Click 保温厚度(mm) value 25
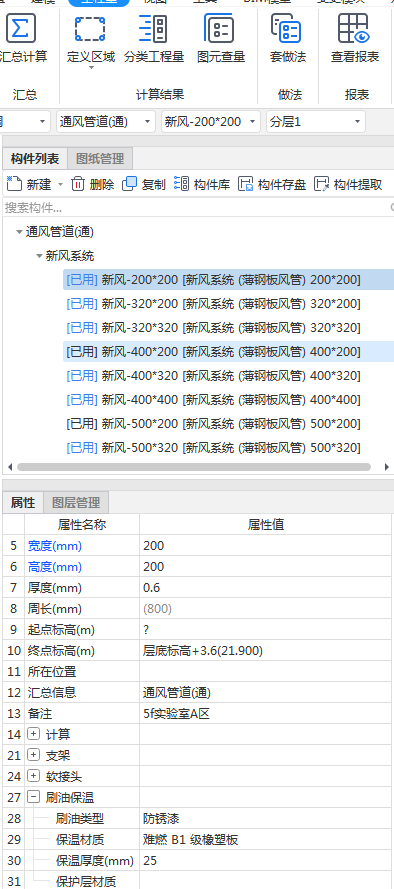Viewport: 394px width, 889px height. click(265, 861)
